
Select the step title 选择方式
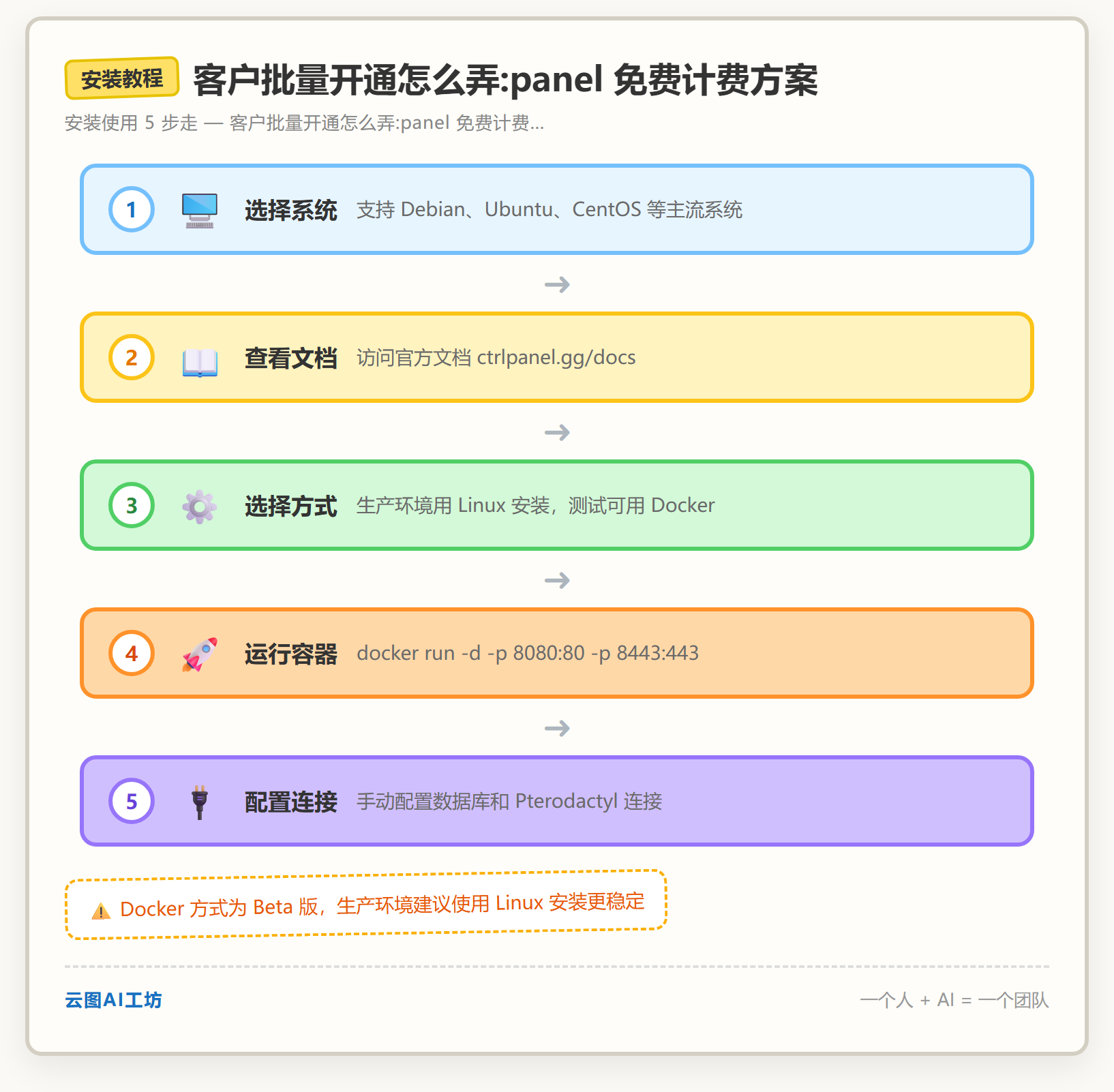coord(291,506)
